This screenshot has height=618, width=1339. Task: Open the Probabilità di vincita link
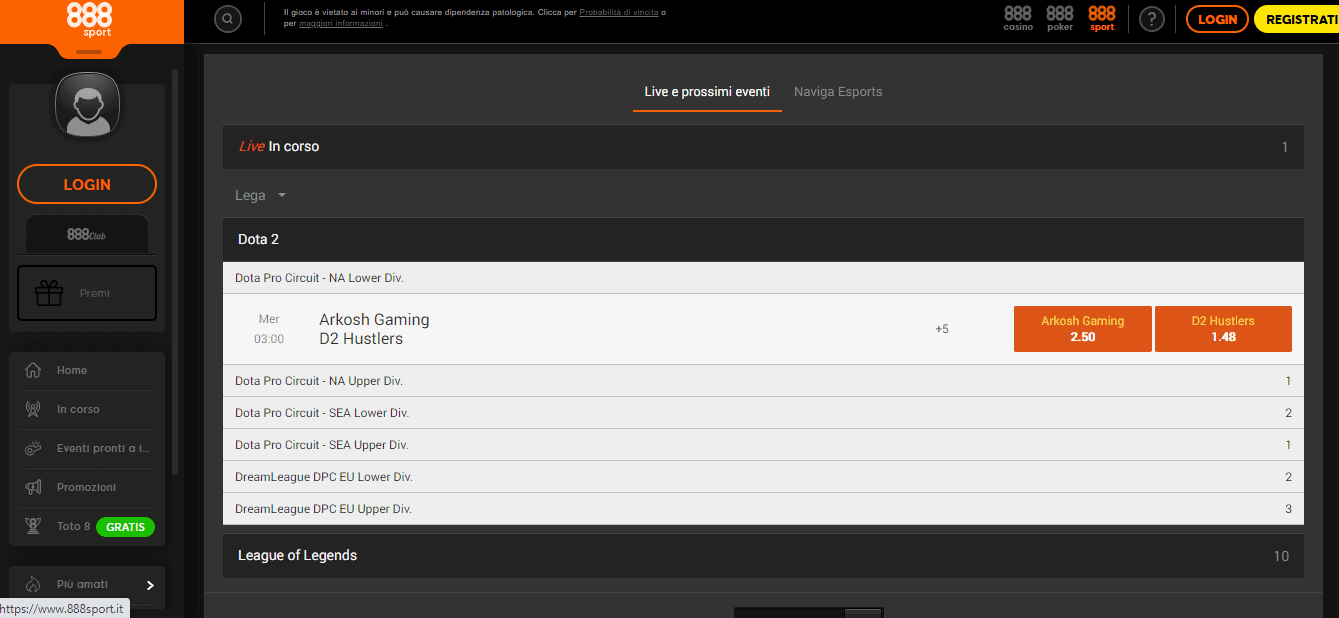[619, 13]
